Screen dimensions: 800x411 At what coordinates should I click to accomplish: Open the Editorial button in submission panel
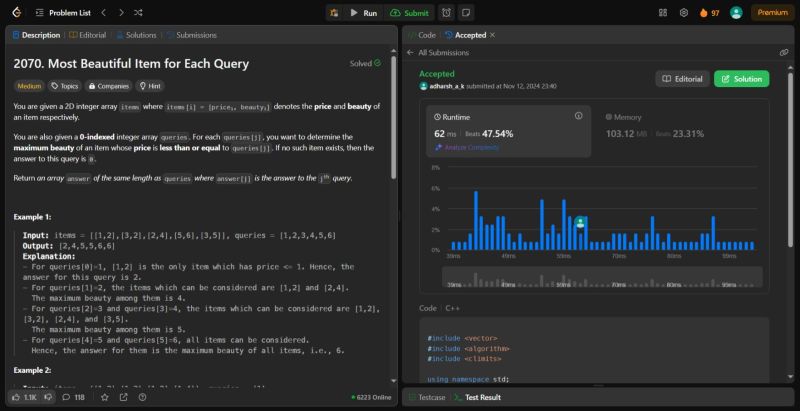(682, 79)
